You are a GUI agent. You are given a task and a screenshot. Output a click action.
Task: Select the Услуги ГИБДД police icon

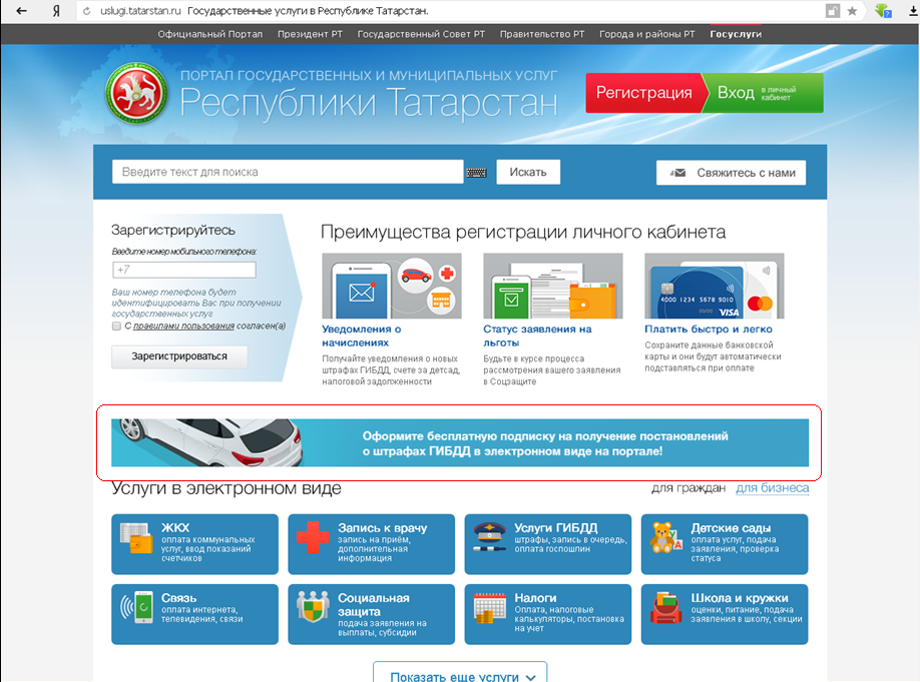(x=489, y=537)
